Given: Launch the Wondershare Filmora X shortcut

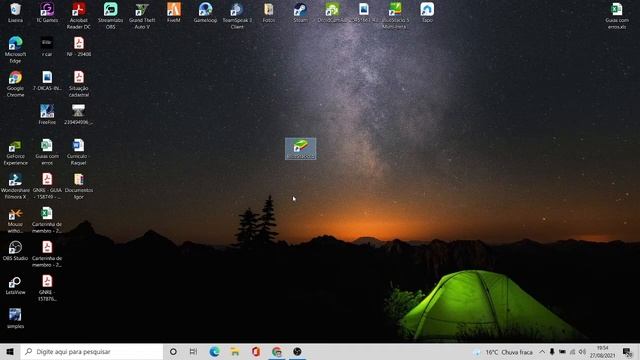Looking at the screenshot, I should 16,186.
